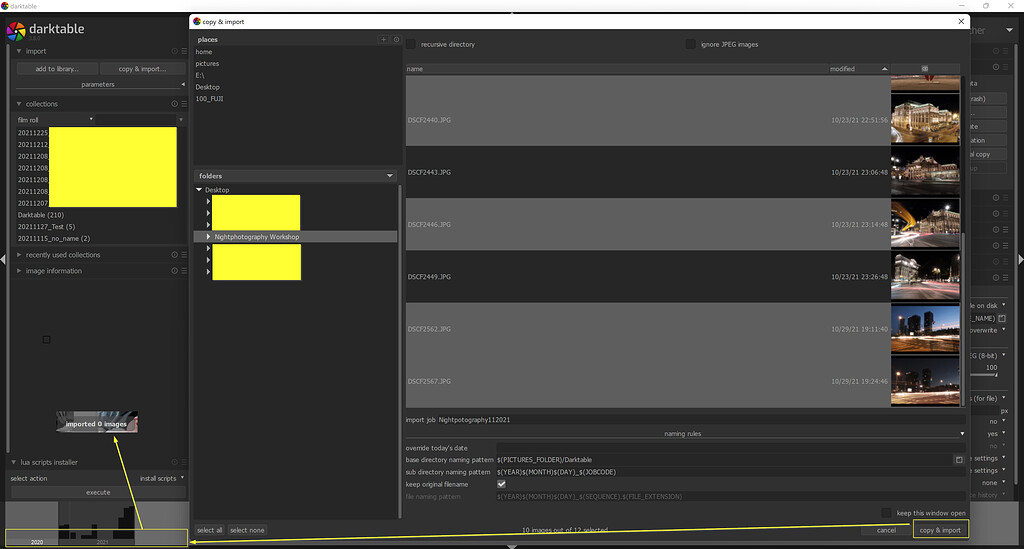Screen dimensions: 1024x549
Task: Select file row DSCF2443.JPG
Action: (648, 172)
